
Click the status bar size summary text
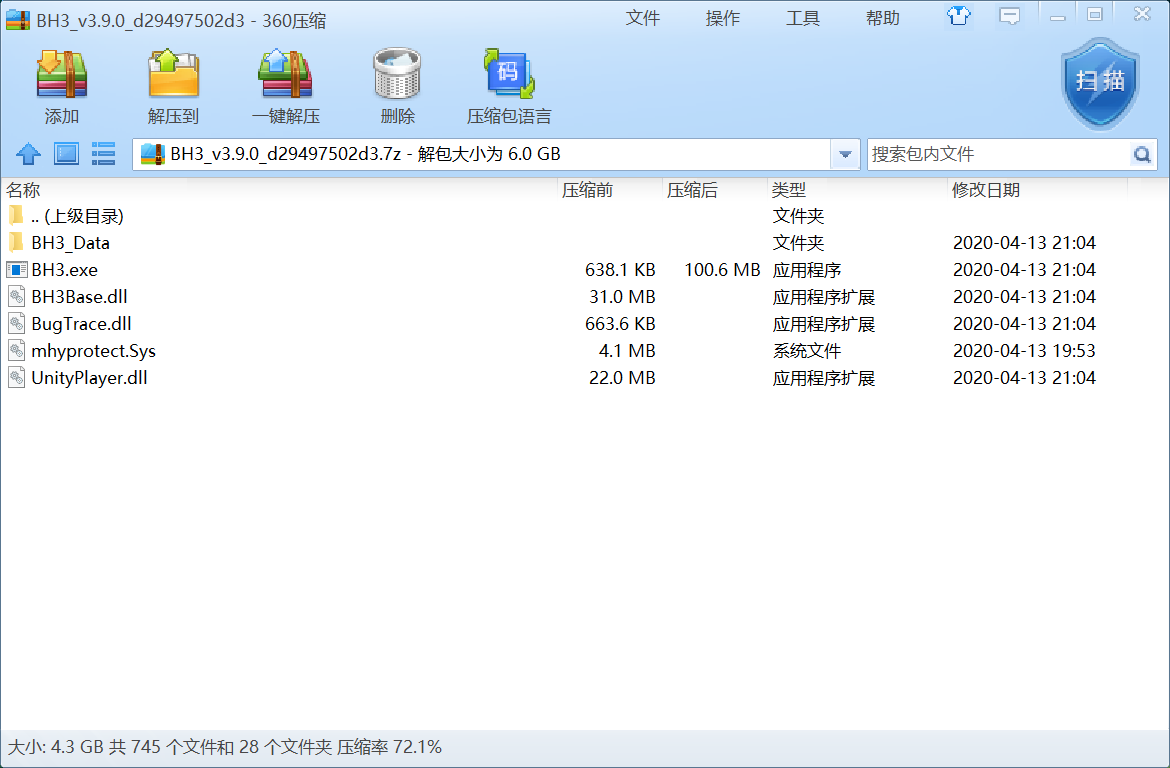[x=225, y=746]
